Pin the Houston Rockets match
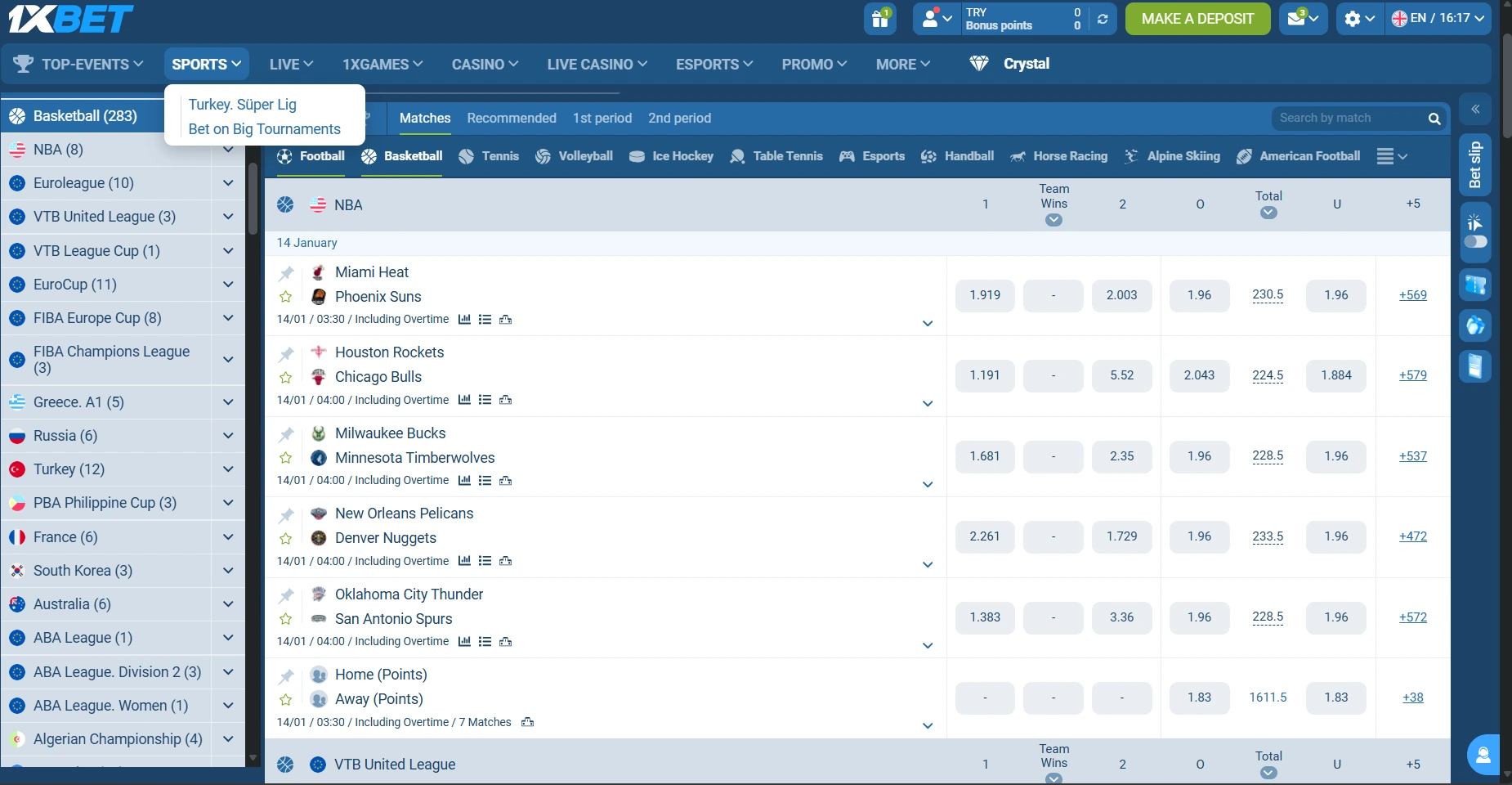The height and width of the screenshot is (785, 1512). click(x=286, y=354)
